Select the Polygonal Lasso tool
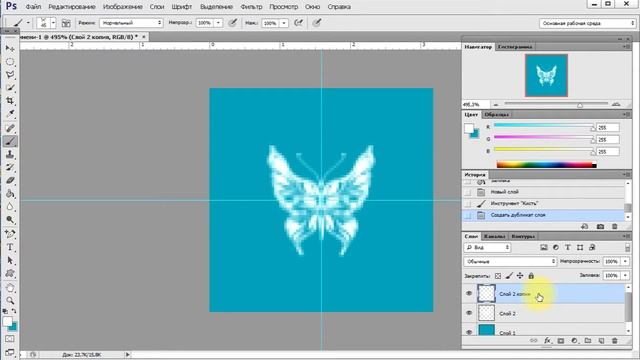Screen dimensions: 640x360 [x=10, y=75]
